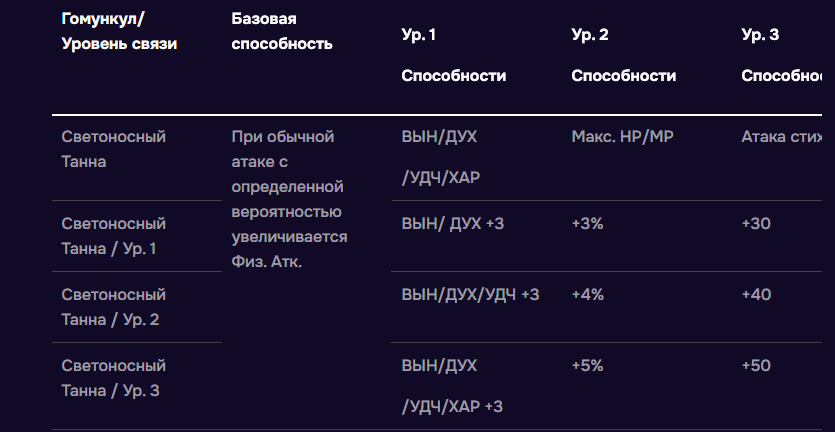Screen dimensions: 835x432
Task: Select the Светоносный Танна / Ур. 3 cell
Action: coord(113,378)
